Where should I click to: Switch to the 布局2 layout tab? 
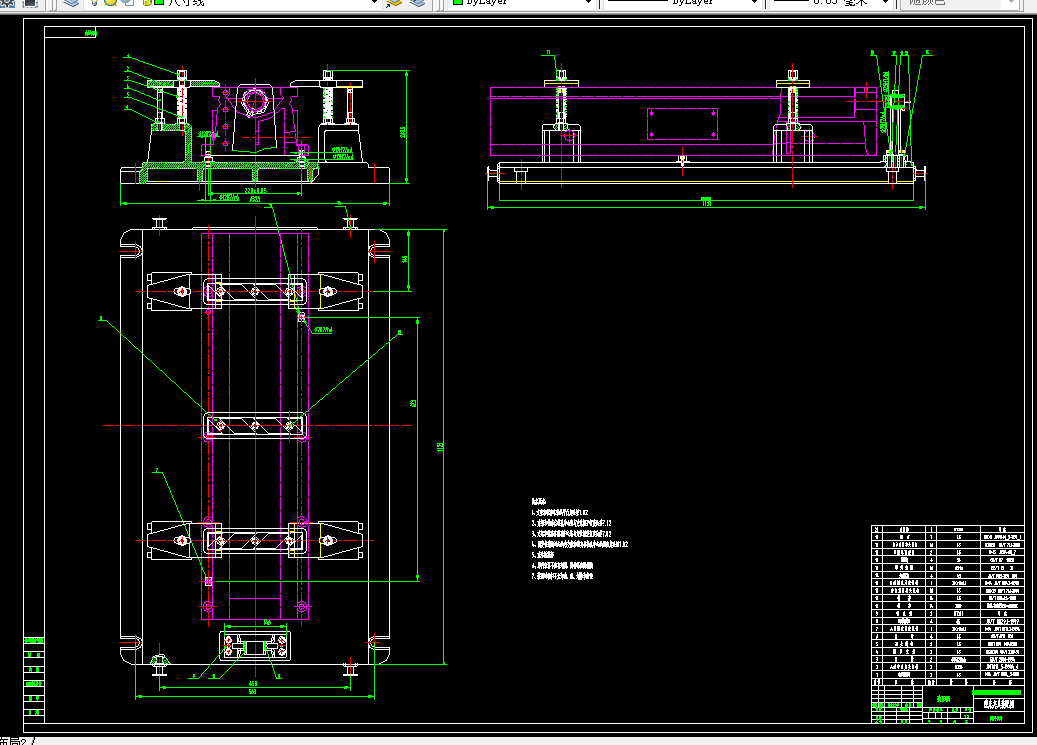click(x=15, y=741)
